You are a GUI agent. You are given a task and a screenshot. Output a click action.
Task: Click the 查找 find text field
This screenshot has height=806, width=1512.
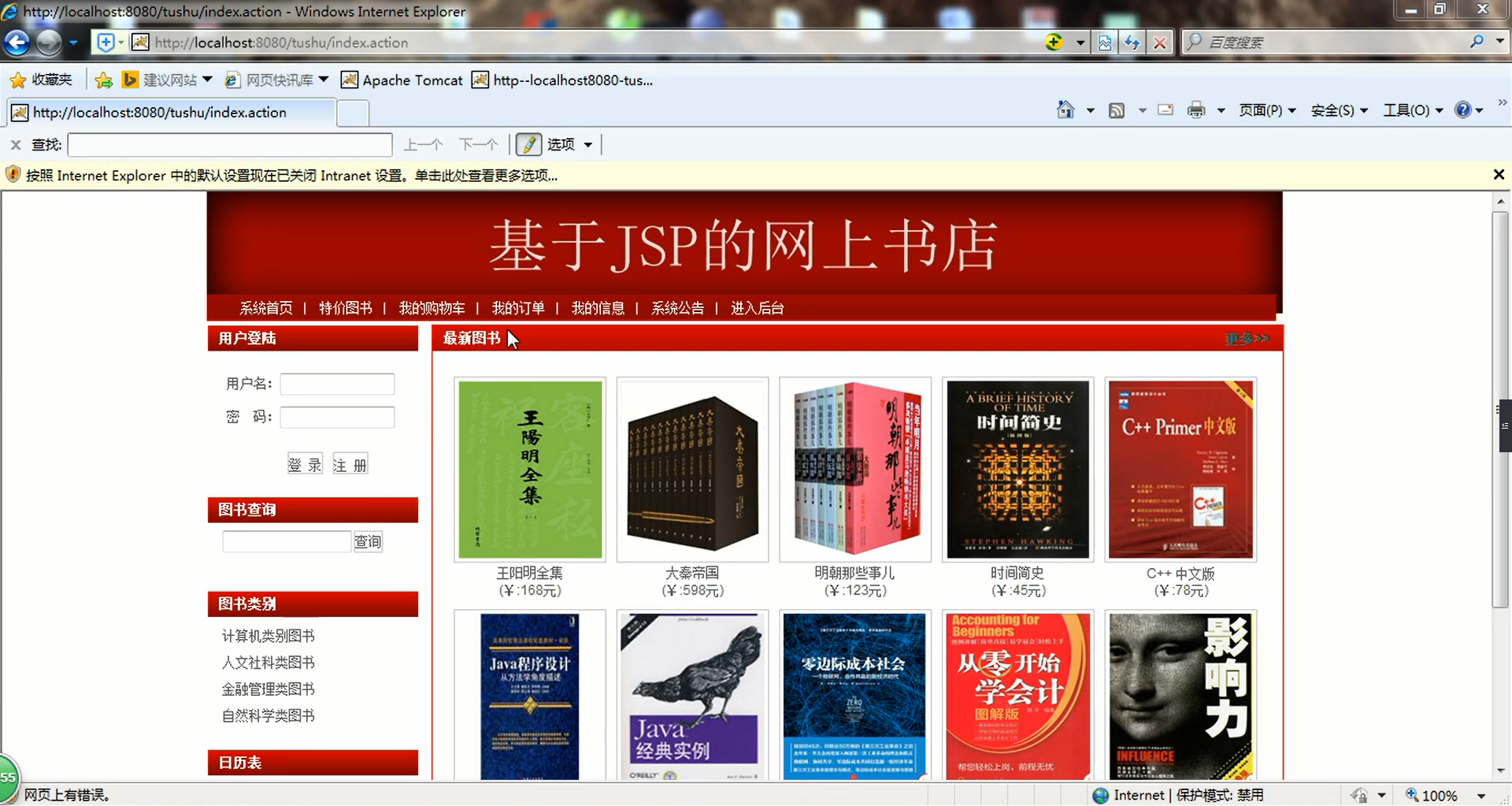click(230, 145)
